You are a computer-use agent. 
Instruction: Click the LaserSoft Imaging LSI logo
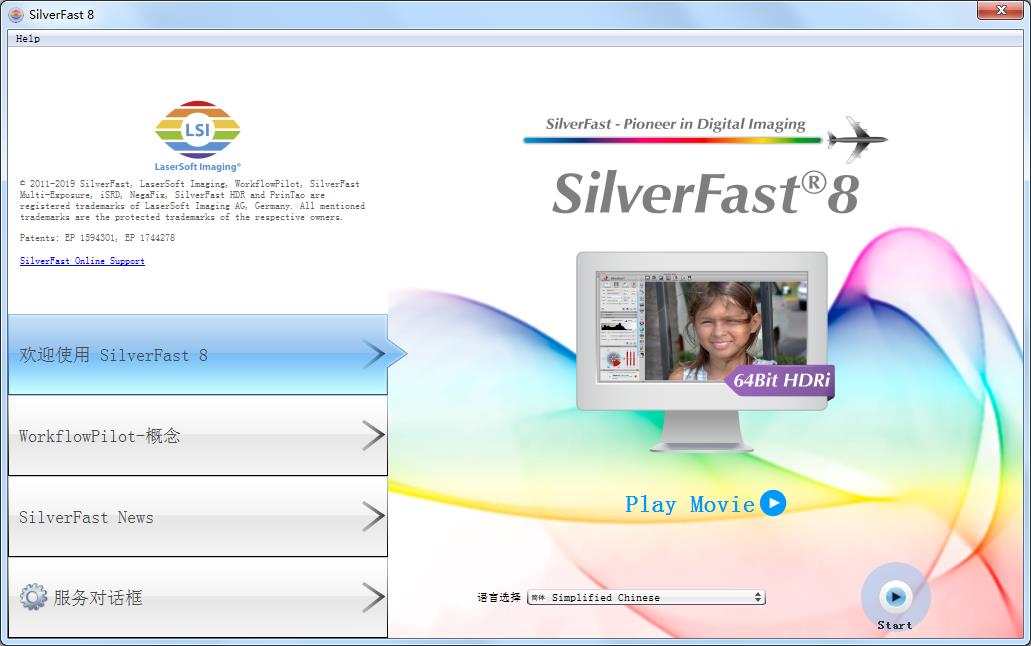[197, 136]
